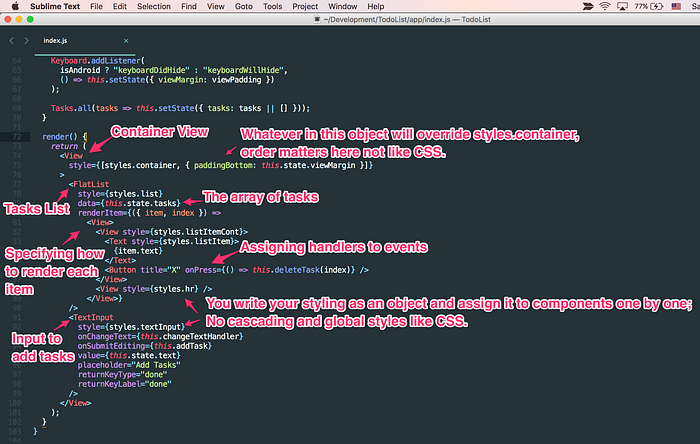Viewport: 700px width, 444px height.
Task: Go to previous tab with left arrow
Action: tap(12, 41)
